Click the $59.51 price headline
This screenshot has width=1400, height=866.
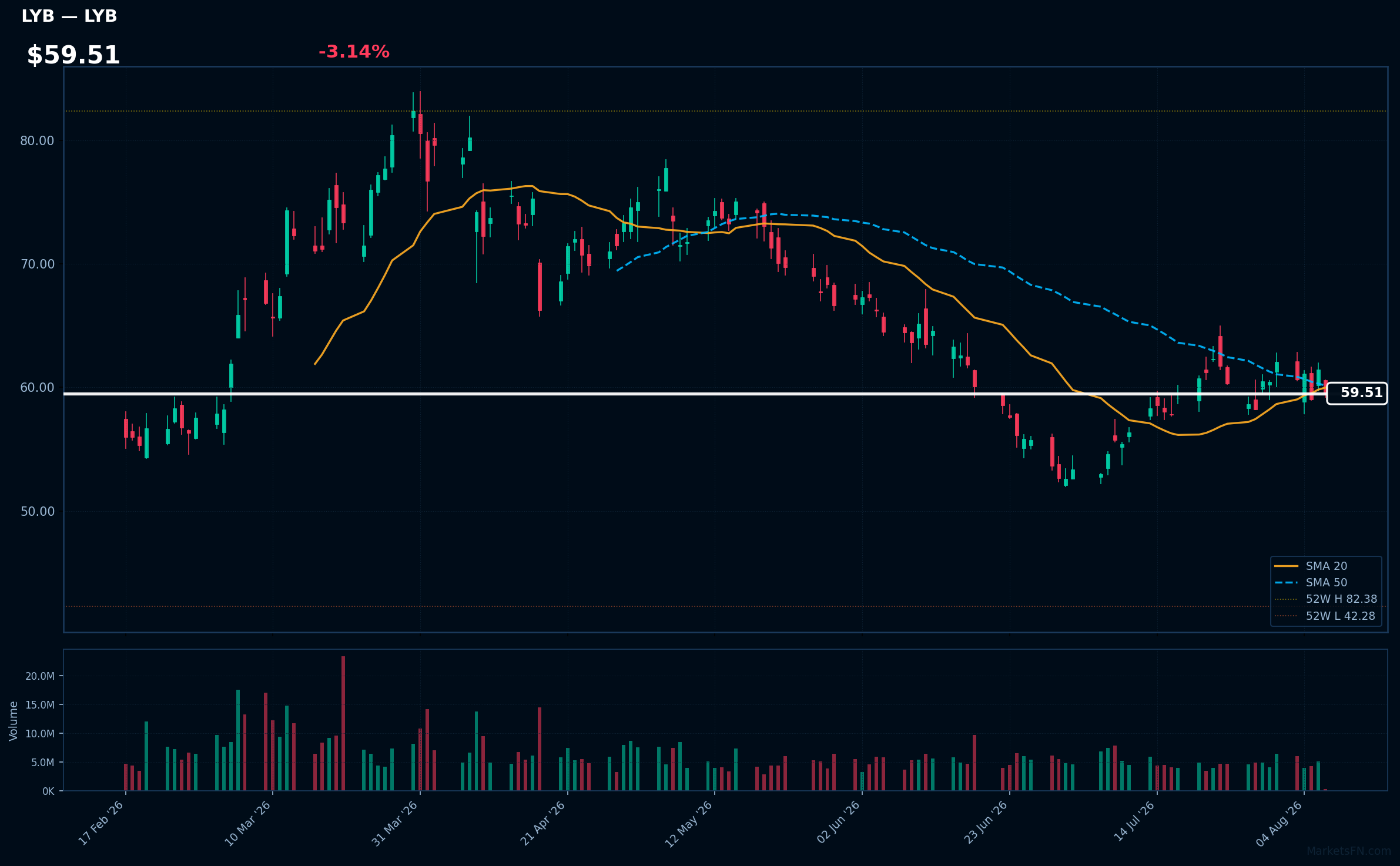pyautogui.click(x=73, y=55)
